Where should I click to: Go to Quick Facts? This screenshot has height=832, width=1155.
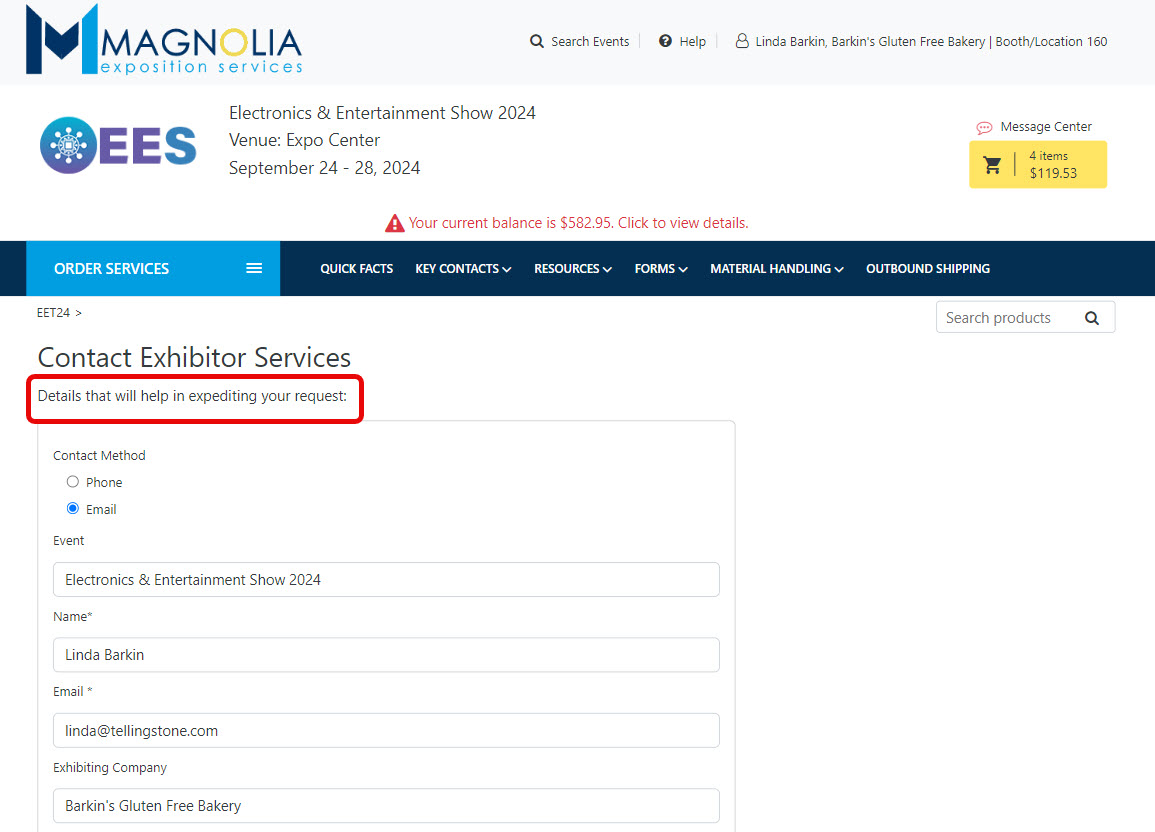tap(356, 269)
